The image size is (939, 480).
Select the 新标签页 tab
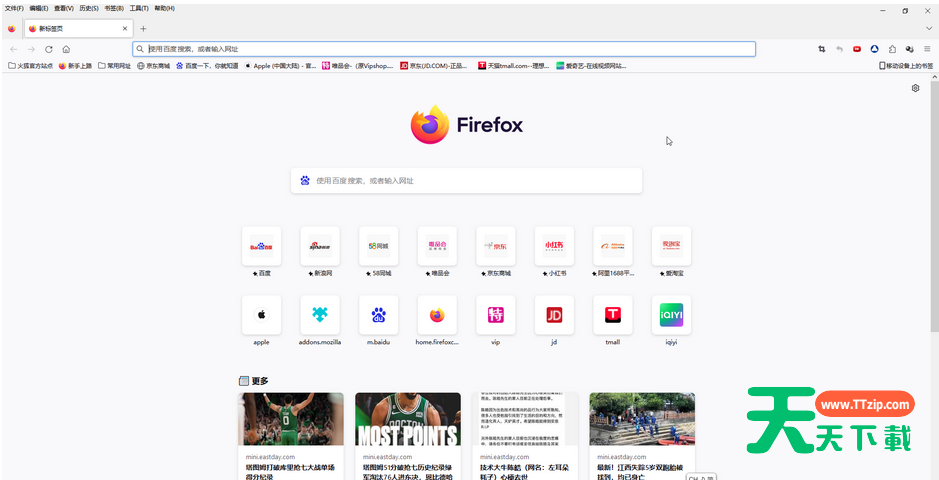(78, 29)
